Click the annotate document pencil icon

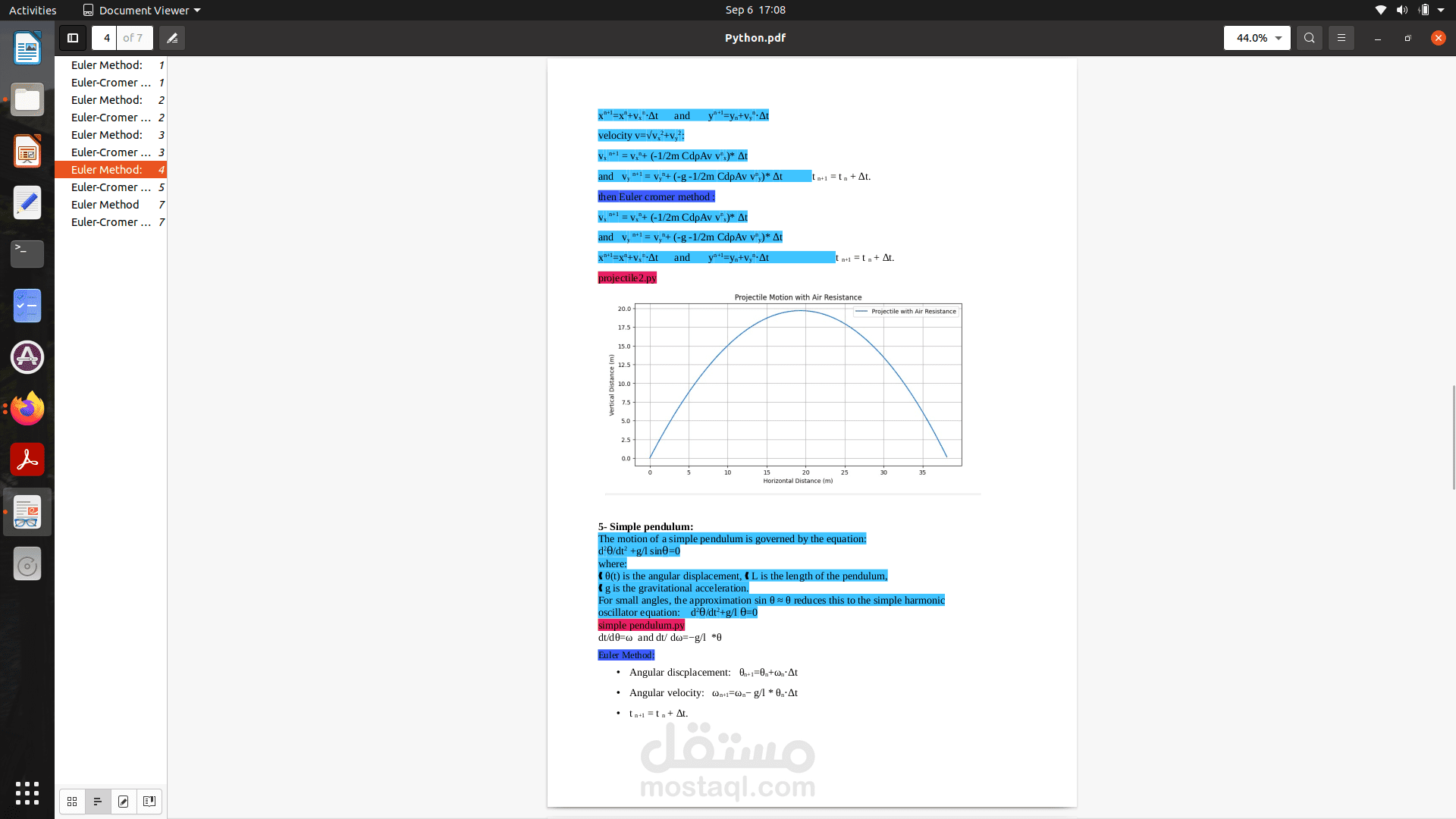pyautogui.click(x=172, y=38)
